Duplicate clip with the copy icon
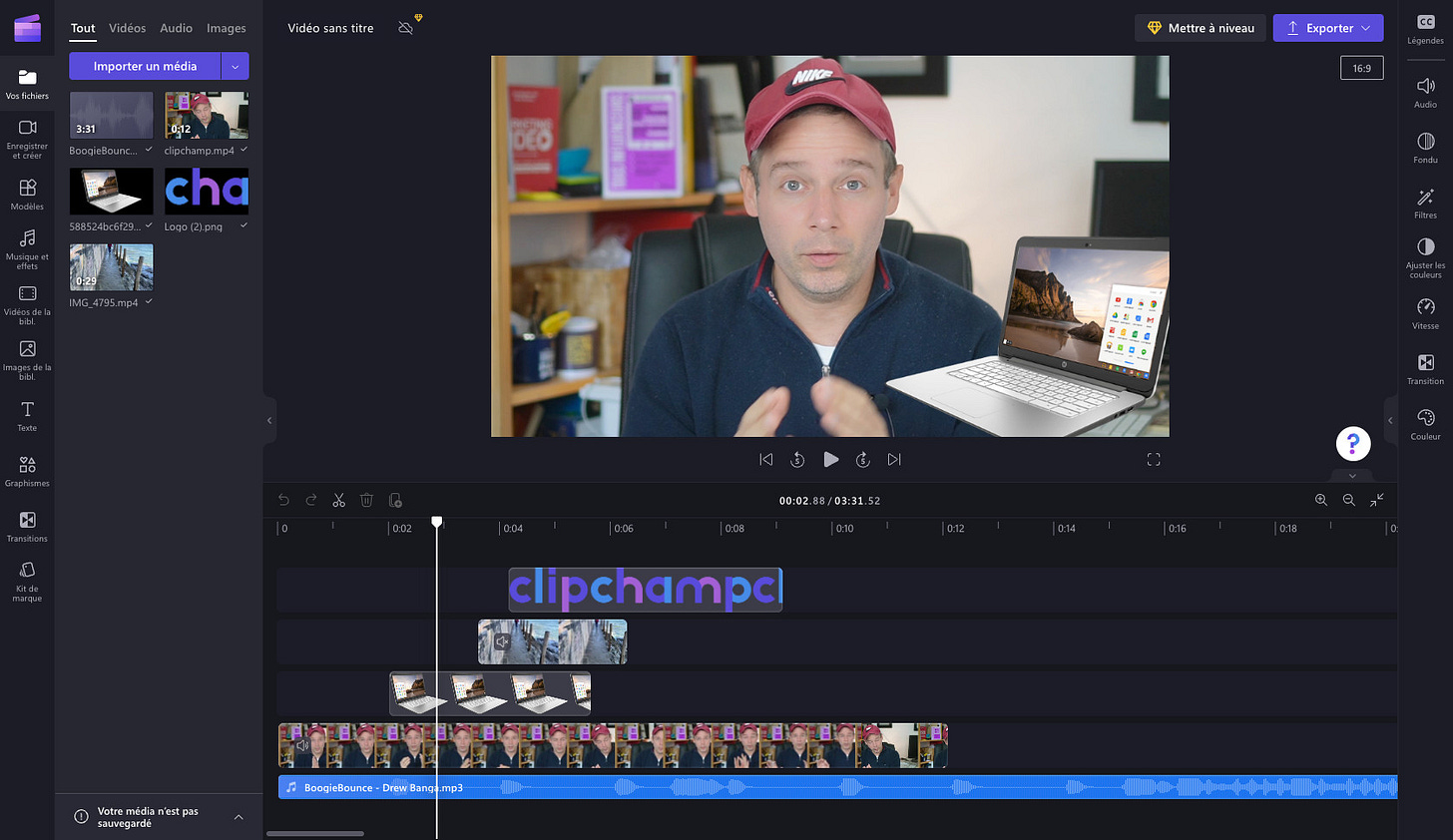Screen dimensions: 1453x840 click(x=395, y=500)
